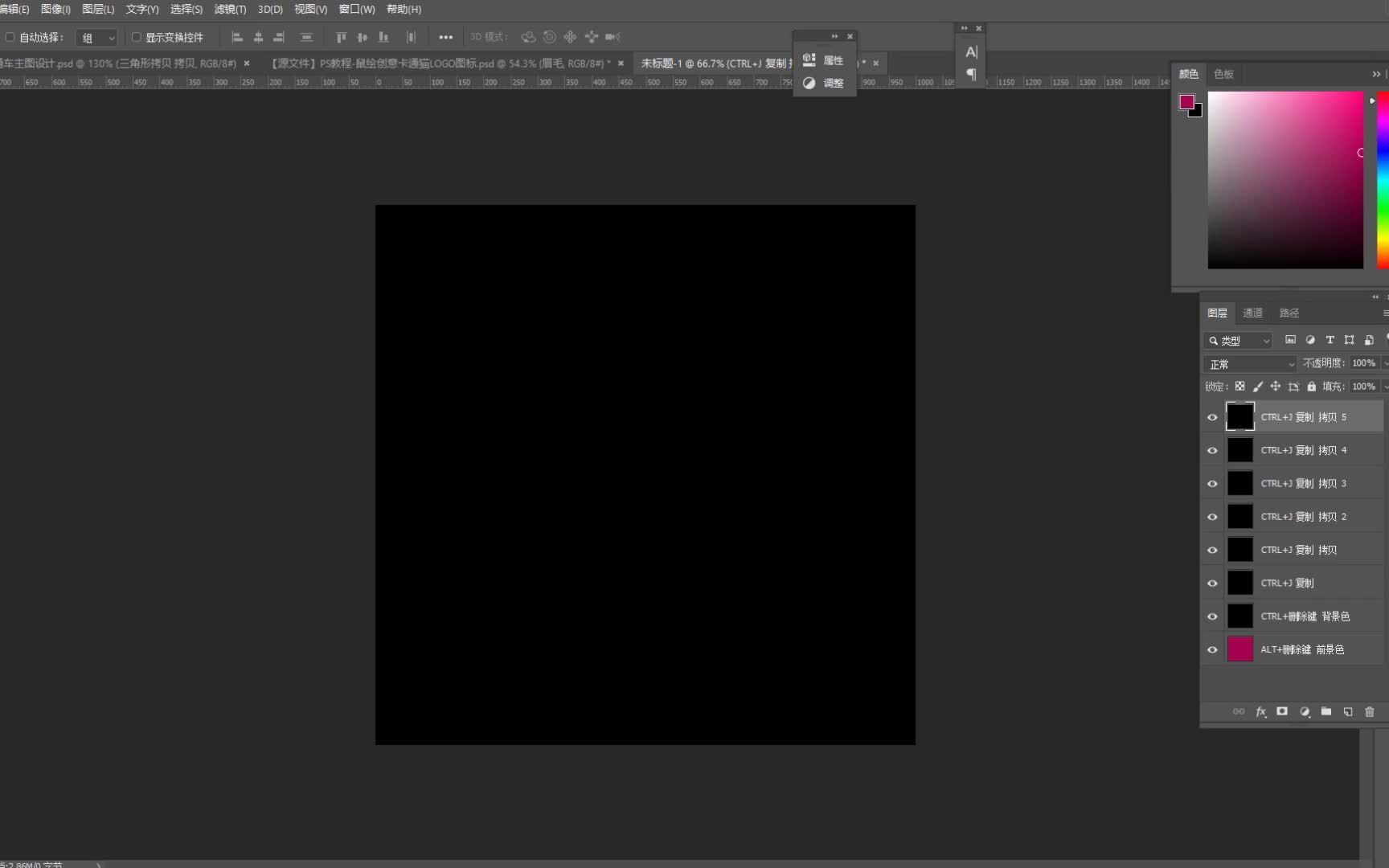
Task: Hide layer CTRL+J 复制 拷贝 3
Action: (1212, 484)
